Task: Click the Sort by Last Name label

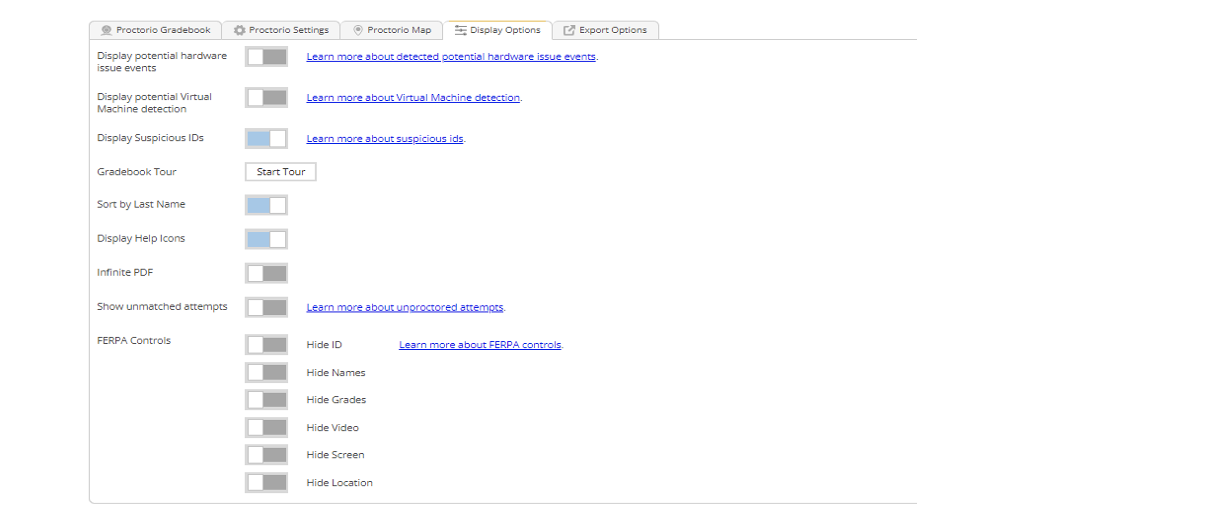Action: (141, 204)
